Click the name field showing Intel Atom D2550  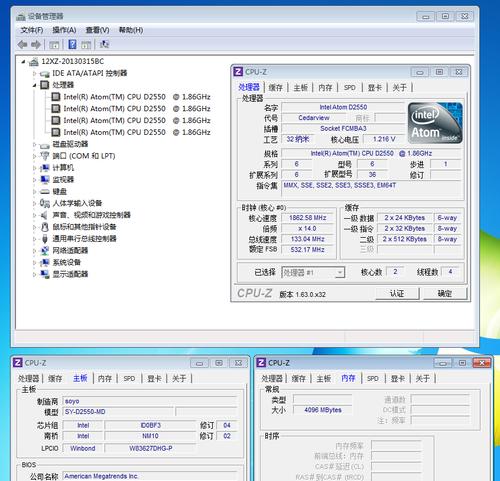click(343, 107)
